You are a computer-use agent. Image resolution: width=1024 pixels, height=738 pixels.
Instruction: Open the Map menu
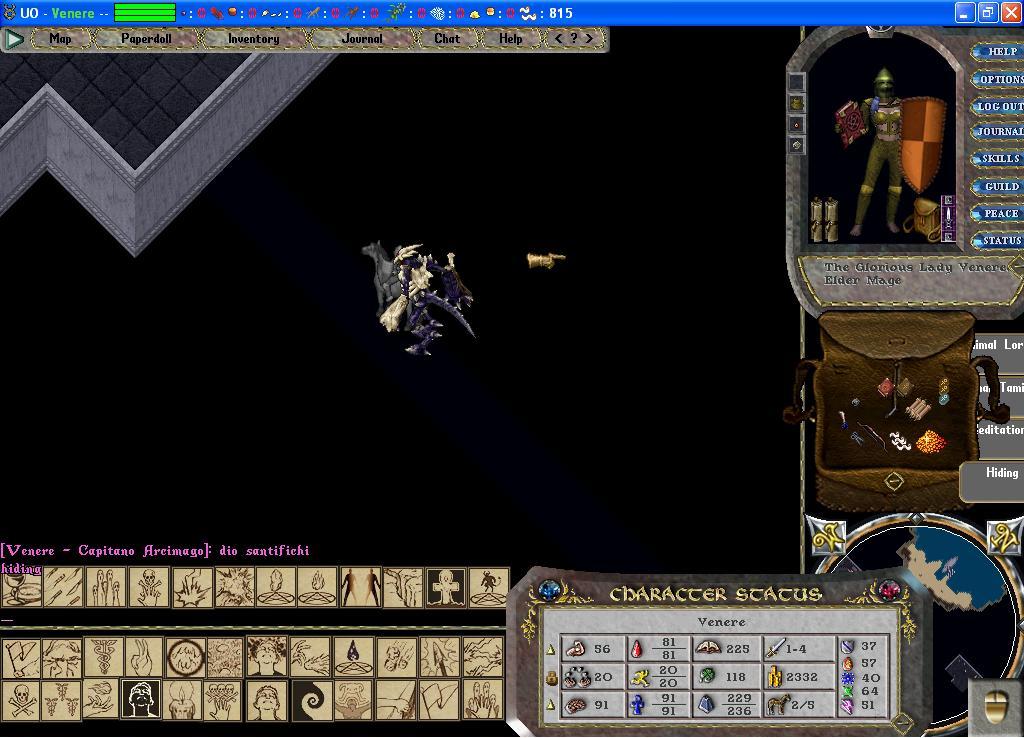pyautogui.click(x=60, y=39)
